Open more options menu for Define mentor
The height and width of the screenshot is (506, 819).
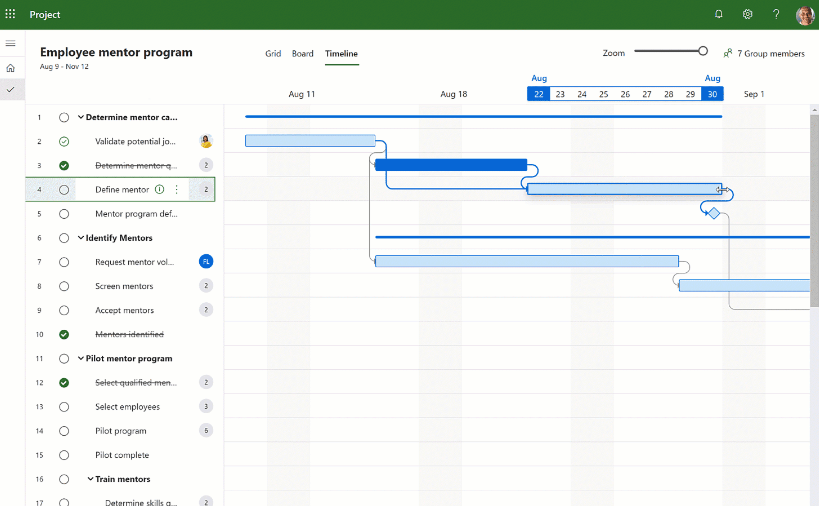pos(177,190)
